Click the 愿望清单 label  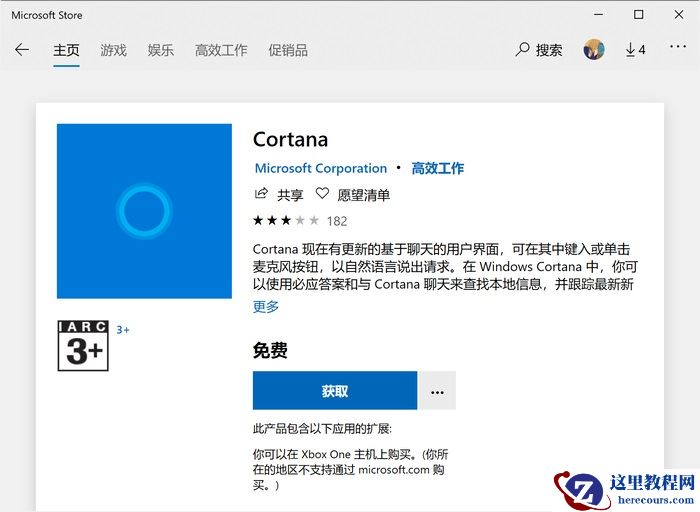[364, 195]
